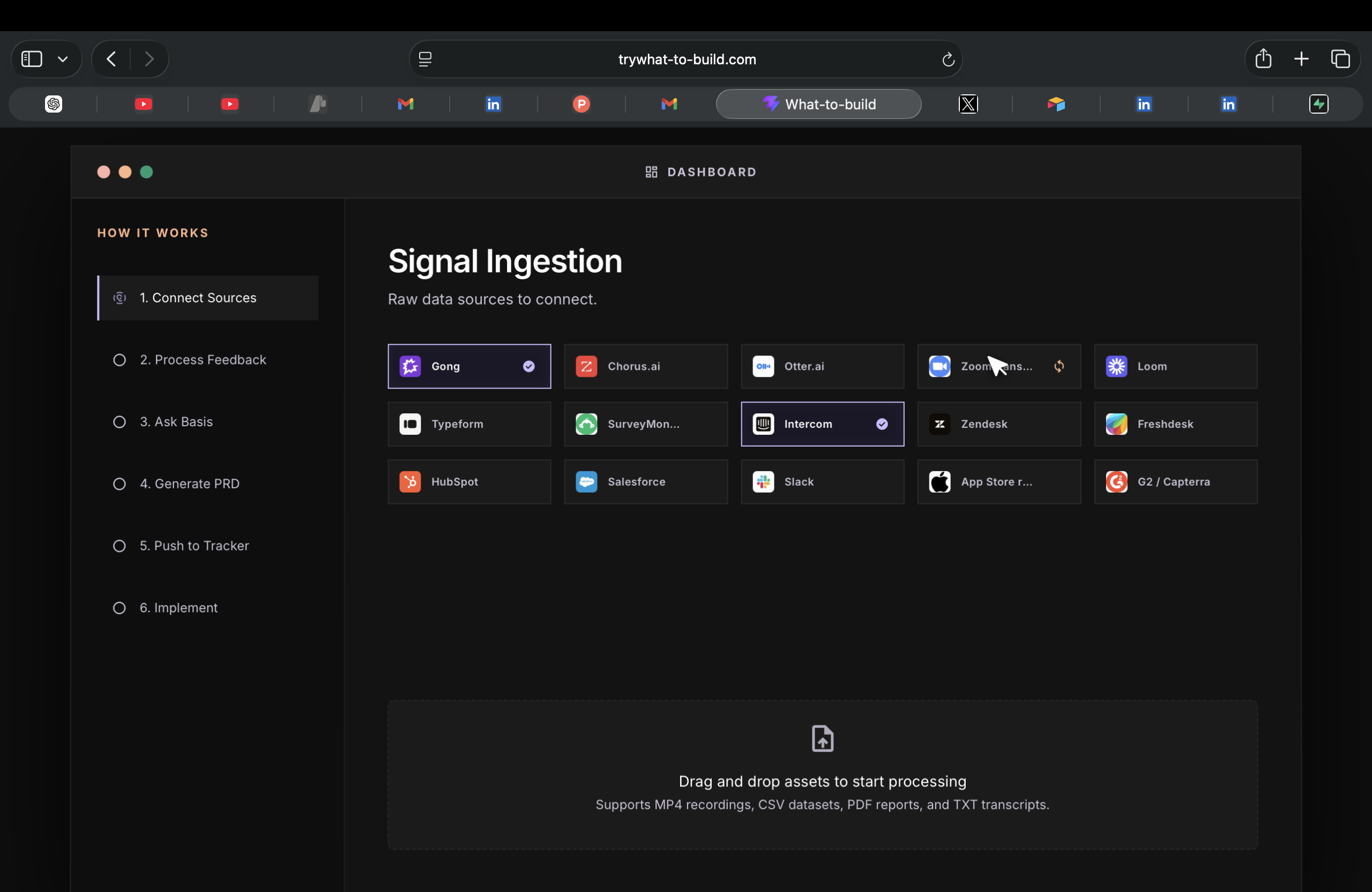Select the Freshdesk source button
Viewport: 1372px width, 892px height.
[1175, 424]
